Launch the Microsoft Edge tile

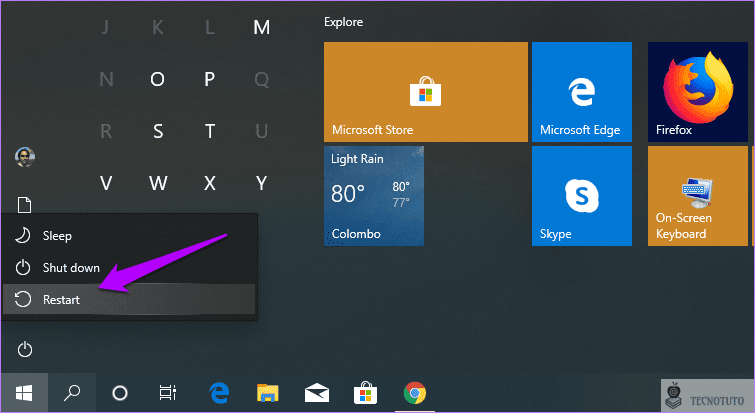tap(582, 92)
